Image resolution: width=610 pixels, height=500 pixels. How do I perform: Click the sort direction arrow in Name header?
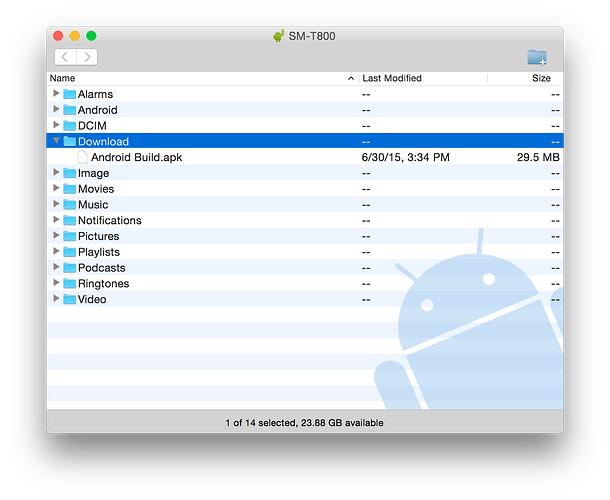coord(351,79)
